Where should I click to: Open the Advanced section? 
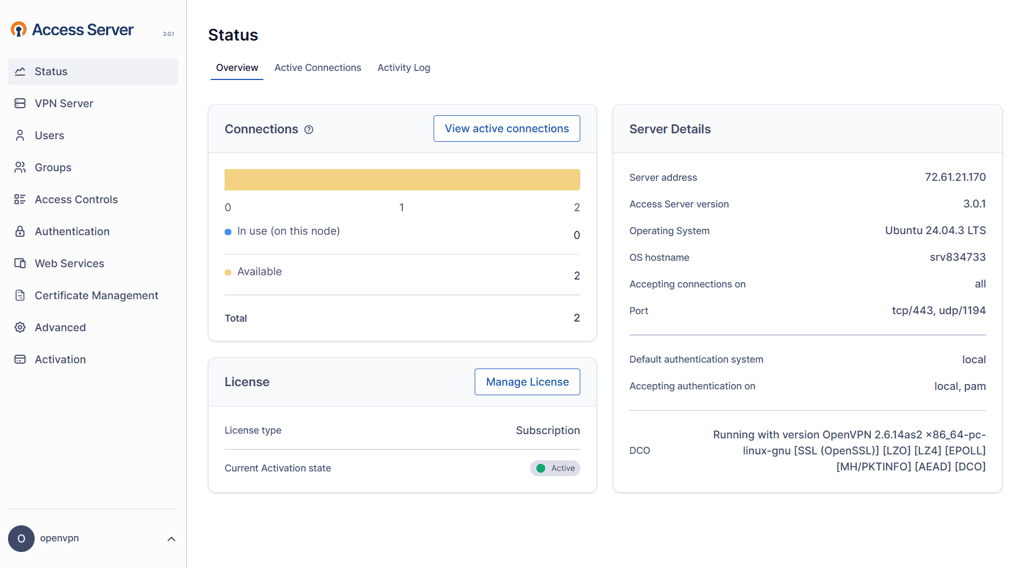pyautogui.click(x=93, y=327)
